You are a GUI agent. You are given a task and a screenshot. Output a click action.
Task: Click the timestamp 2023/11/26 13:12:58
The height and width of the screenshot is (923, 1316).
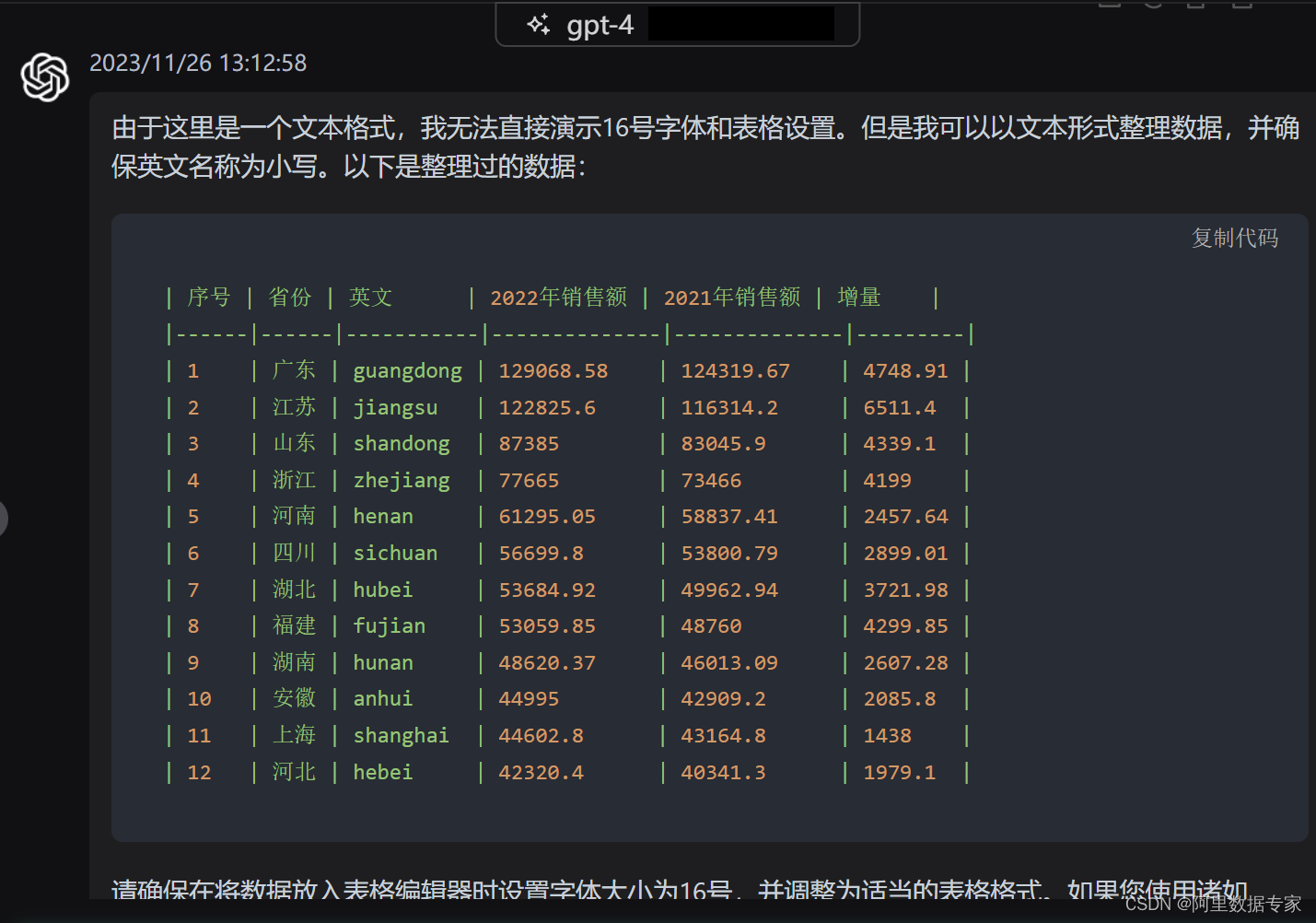click(198, 63)
